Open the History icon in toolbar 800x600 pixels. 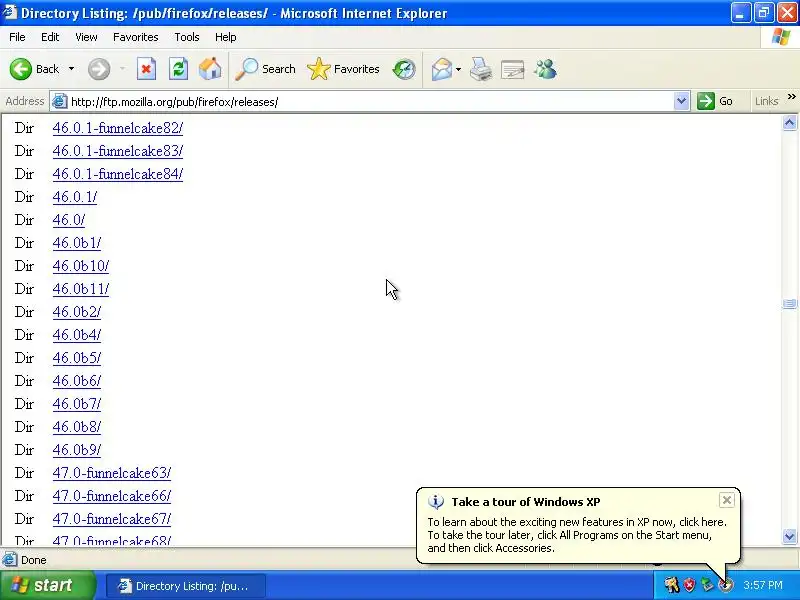point(404,69)
